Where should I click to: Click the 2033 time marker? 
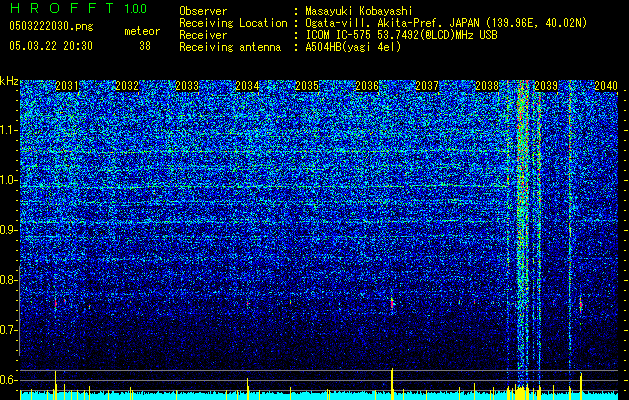click(187, 86)
